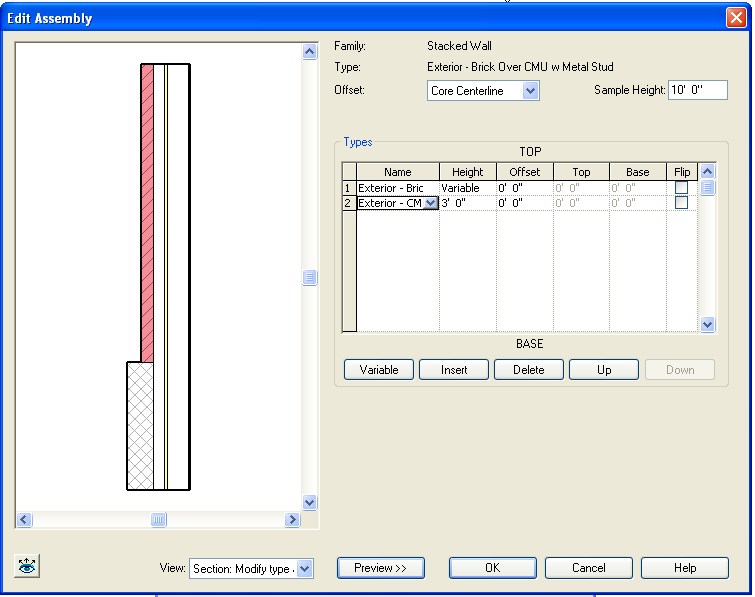Screen dimensions: 755x597
Task: Click the Variable height cell in row 1
Action: click(x=468, y=188)
